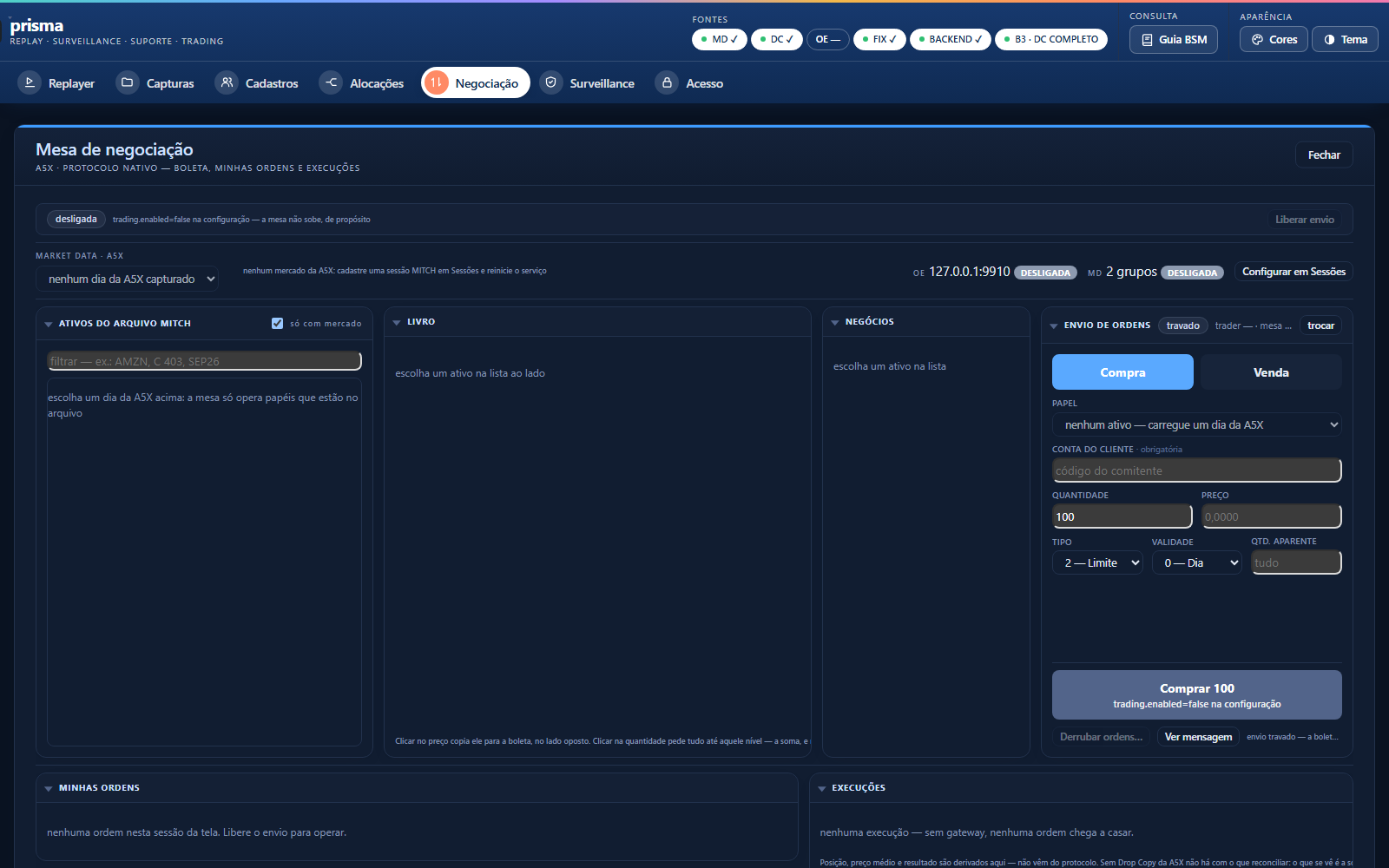Click the Tema contrast icon
This screenshot has height=868, width=1389.
1329,40
